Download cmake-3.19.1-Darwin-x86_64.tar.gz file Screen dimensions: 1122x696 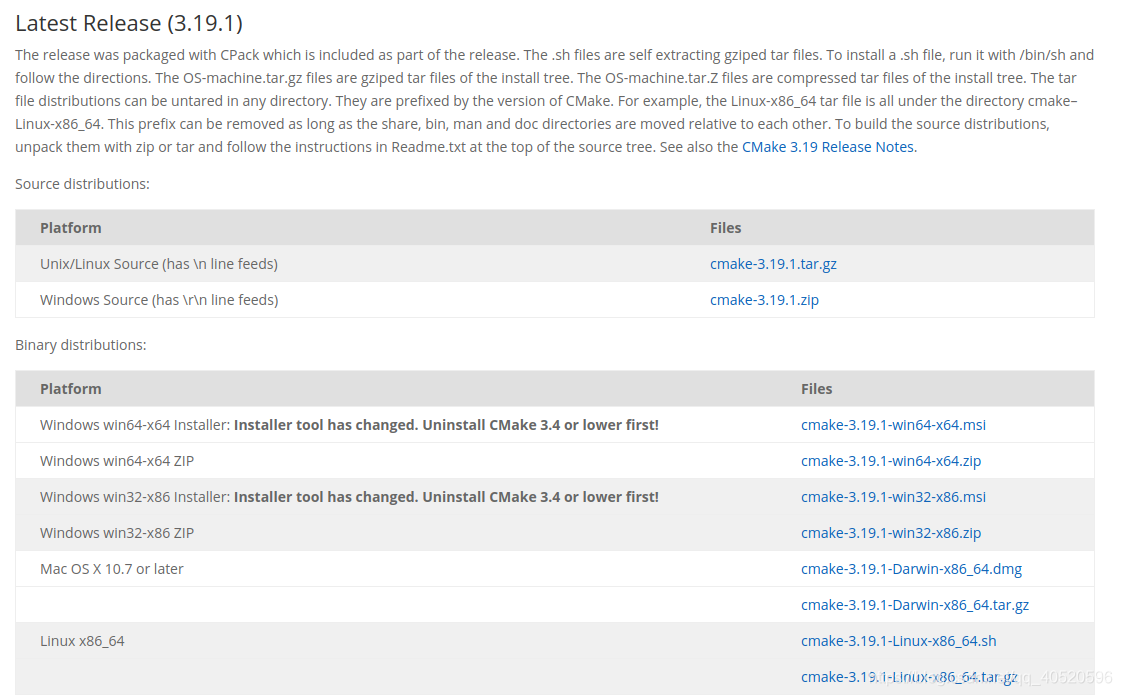coord(914,605)
